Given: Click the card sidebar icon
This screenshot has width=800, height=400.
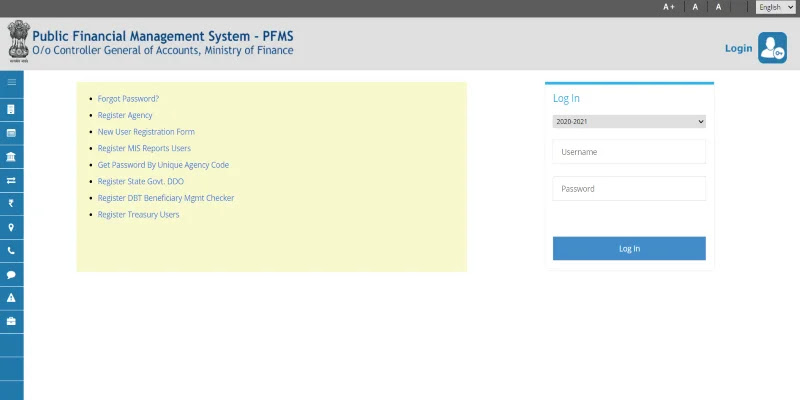Looking at the screenshot, I should click(x=11, y=133).
